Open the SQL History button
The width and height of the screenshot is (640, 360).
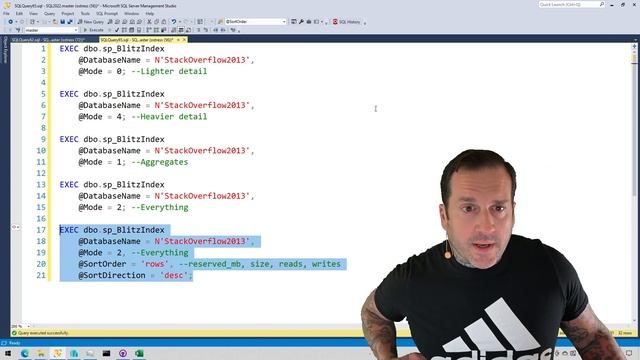347,22
